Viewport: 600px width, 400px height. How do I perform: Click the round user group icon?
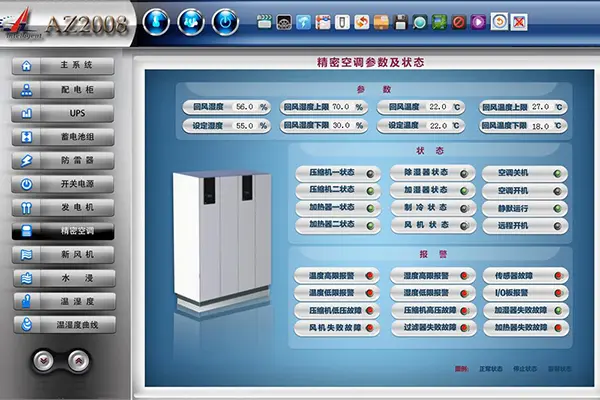190,20
